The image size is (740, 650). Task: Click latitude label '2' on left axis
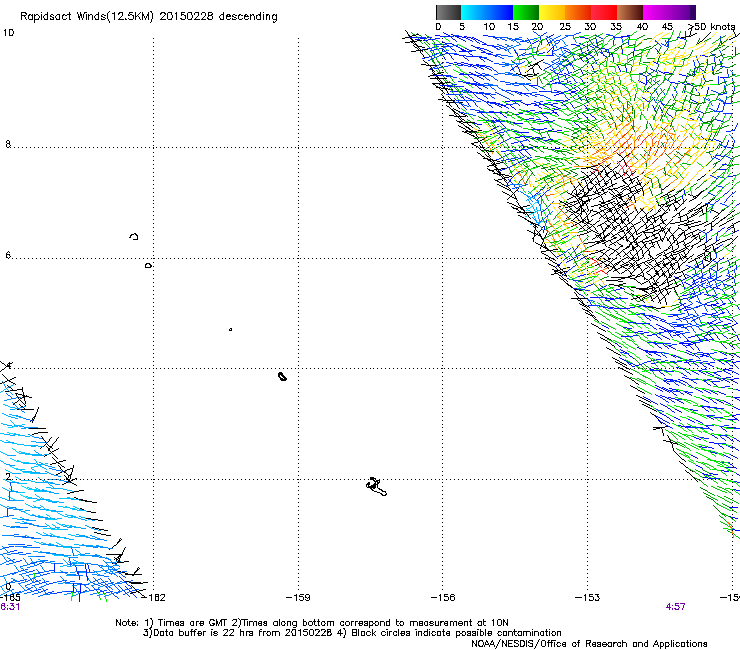click(8, 476)
